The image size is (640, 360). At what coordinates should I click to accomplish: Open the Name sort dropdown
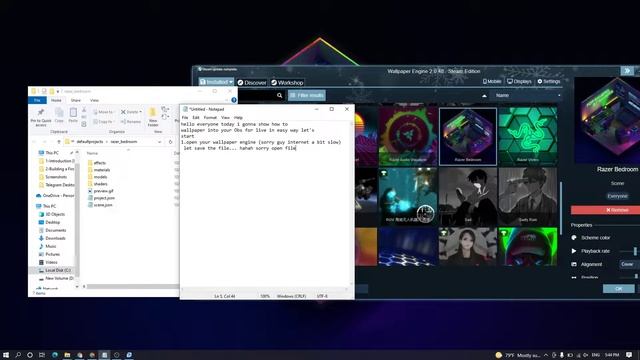click(527, 96)
